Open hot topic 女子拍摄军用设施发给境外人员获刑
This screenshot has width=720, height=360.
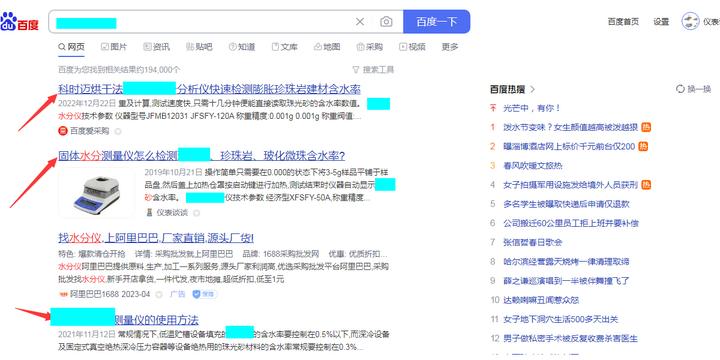click(x=571, y=185)
